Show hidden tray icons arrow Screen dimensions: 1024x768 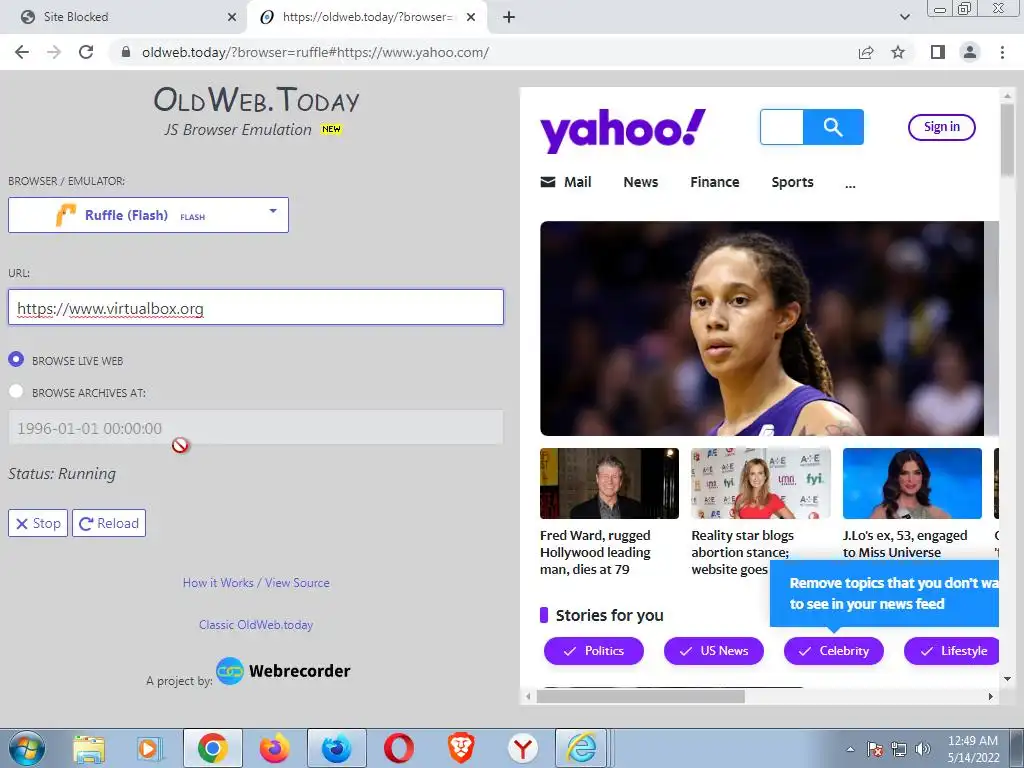tap(850, 749)
